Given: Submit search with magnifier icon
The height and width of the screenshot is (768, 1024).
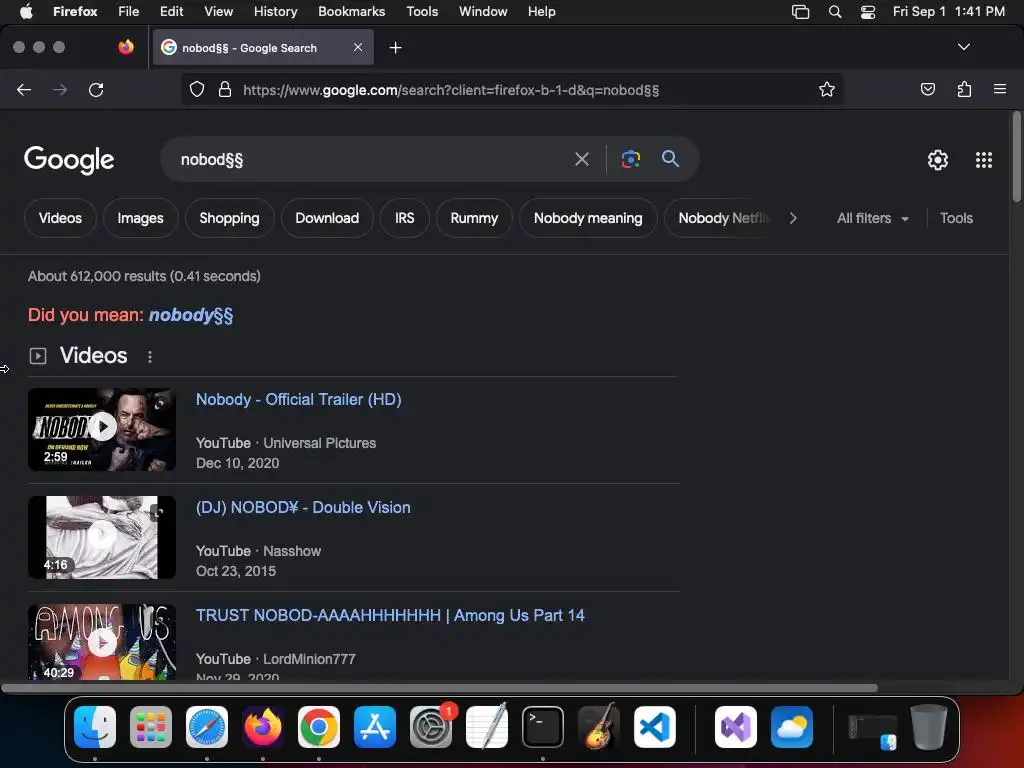Looking at the screenshot, I should click(x=670, y=158).
